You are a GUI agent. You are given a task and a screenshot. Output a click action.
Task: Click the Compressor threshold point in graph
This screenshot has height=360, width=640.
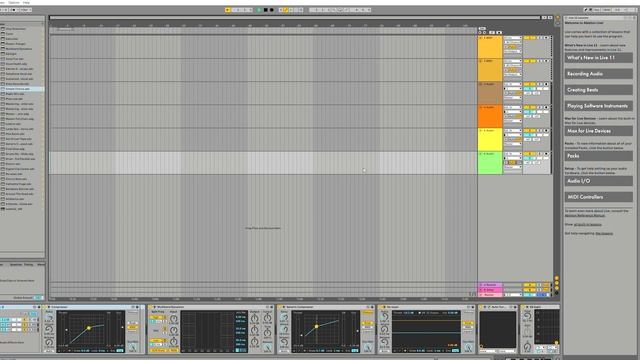point(89,328)
